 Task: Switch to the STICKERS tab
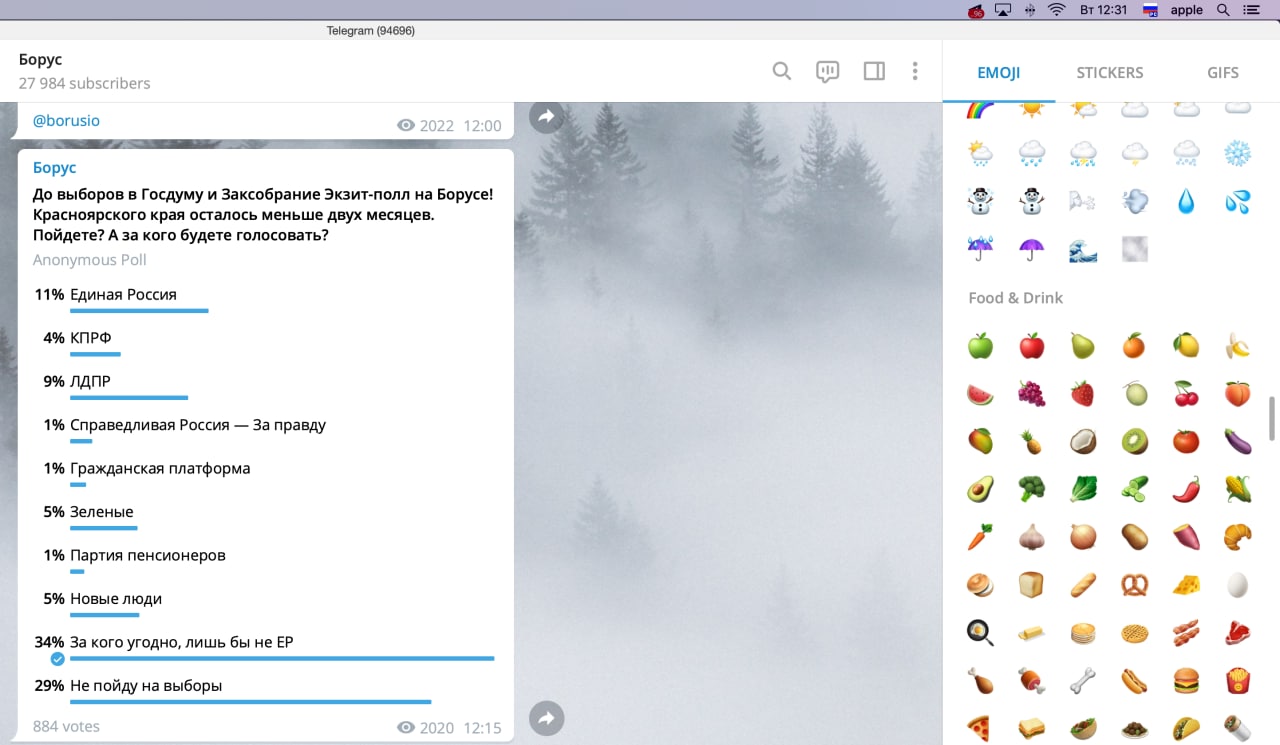pyautogui.click(x=1109, y=72)
